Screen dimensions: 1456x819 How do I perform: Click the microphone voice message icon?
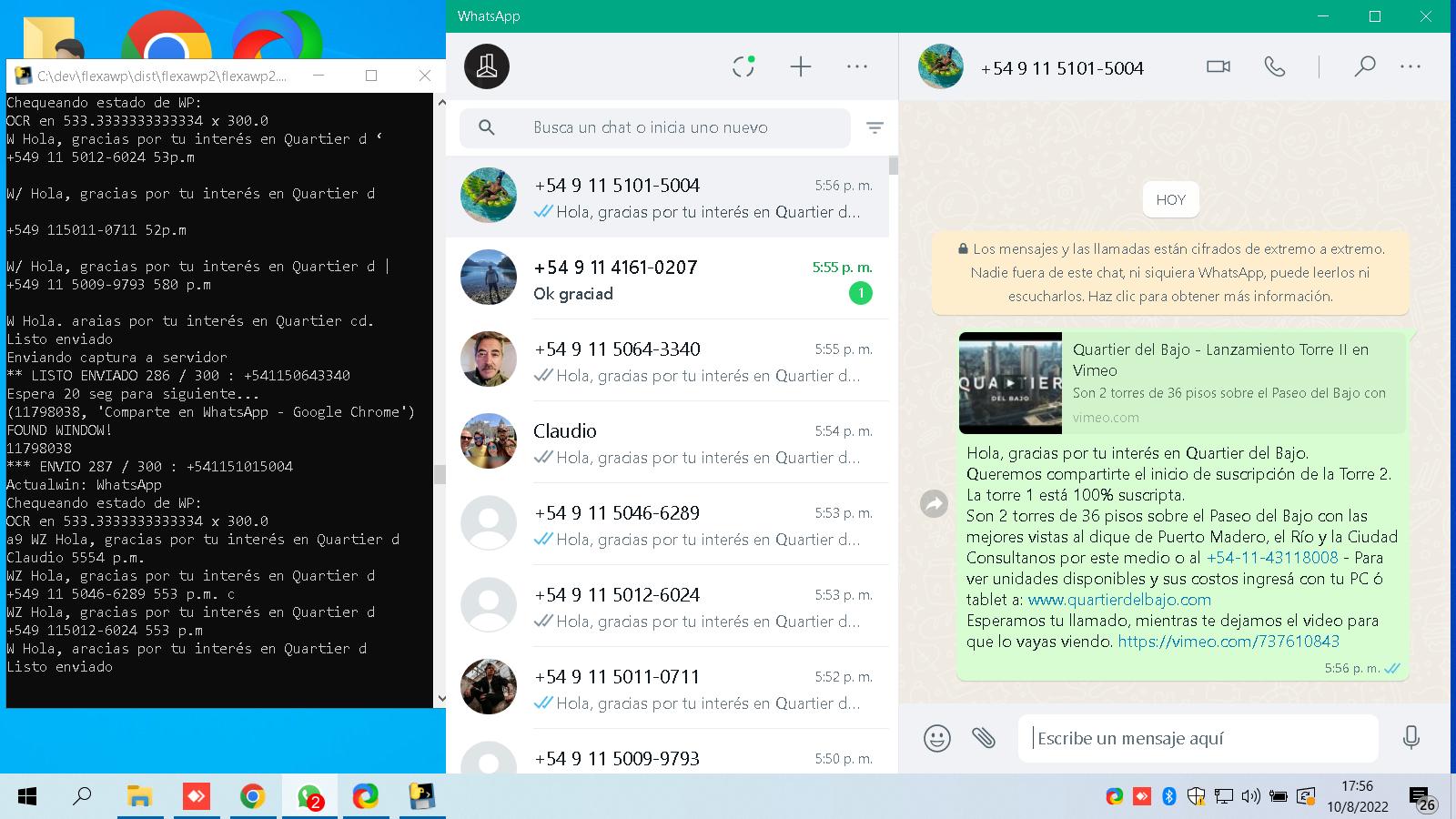(1411, 738)
